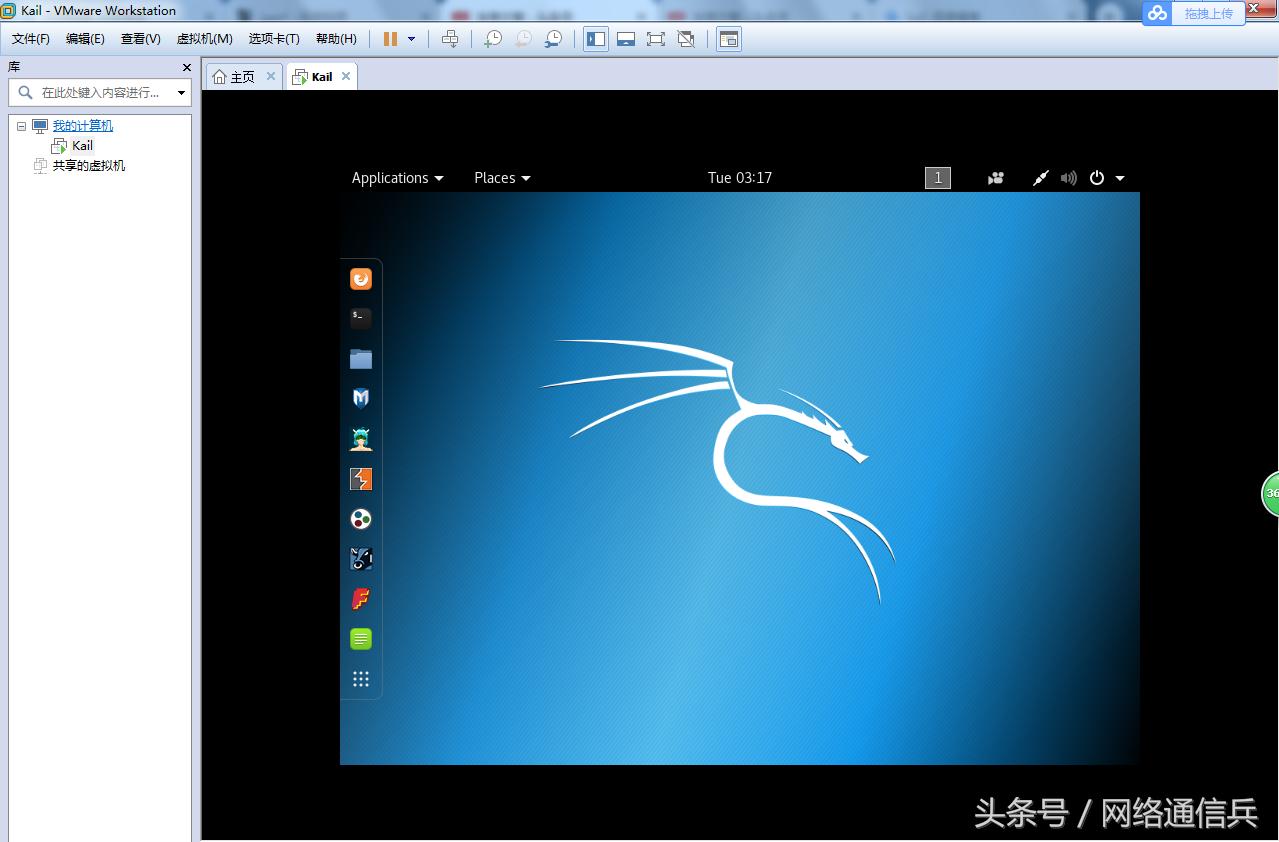Switch to the 主页 tab
This screenshot has height=842, width=1279.
(x=240, y=76)
